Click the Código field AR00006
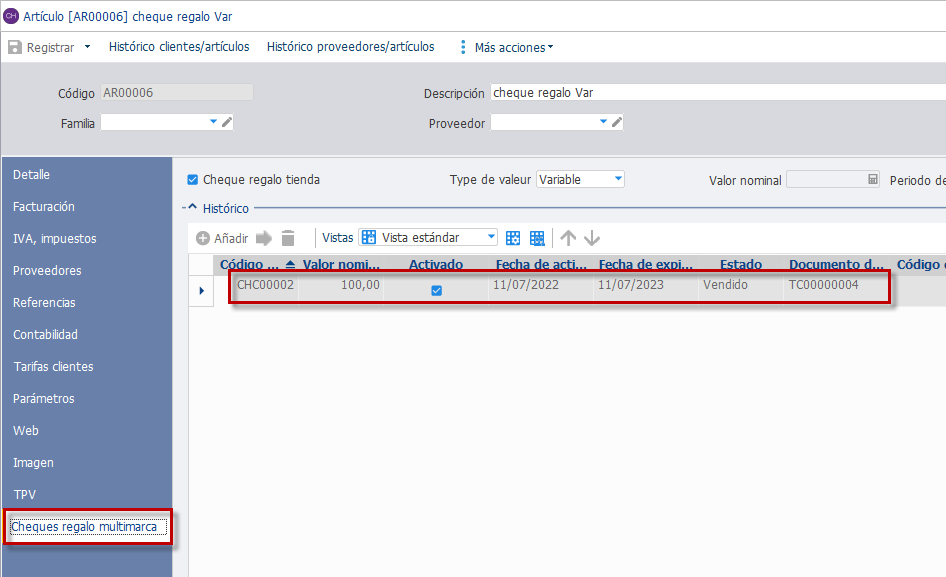The height and width of the screenshot is (577, 946). pyautogui.click(x=177, y=92)
